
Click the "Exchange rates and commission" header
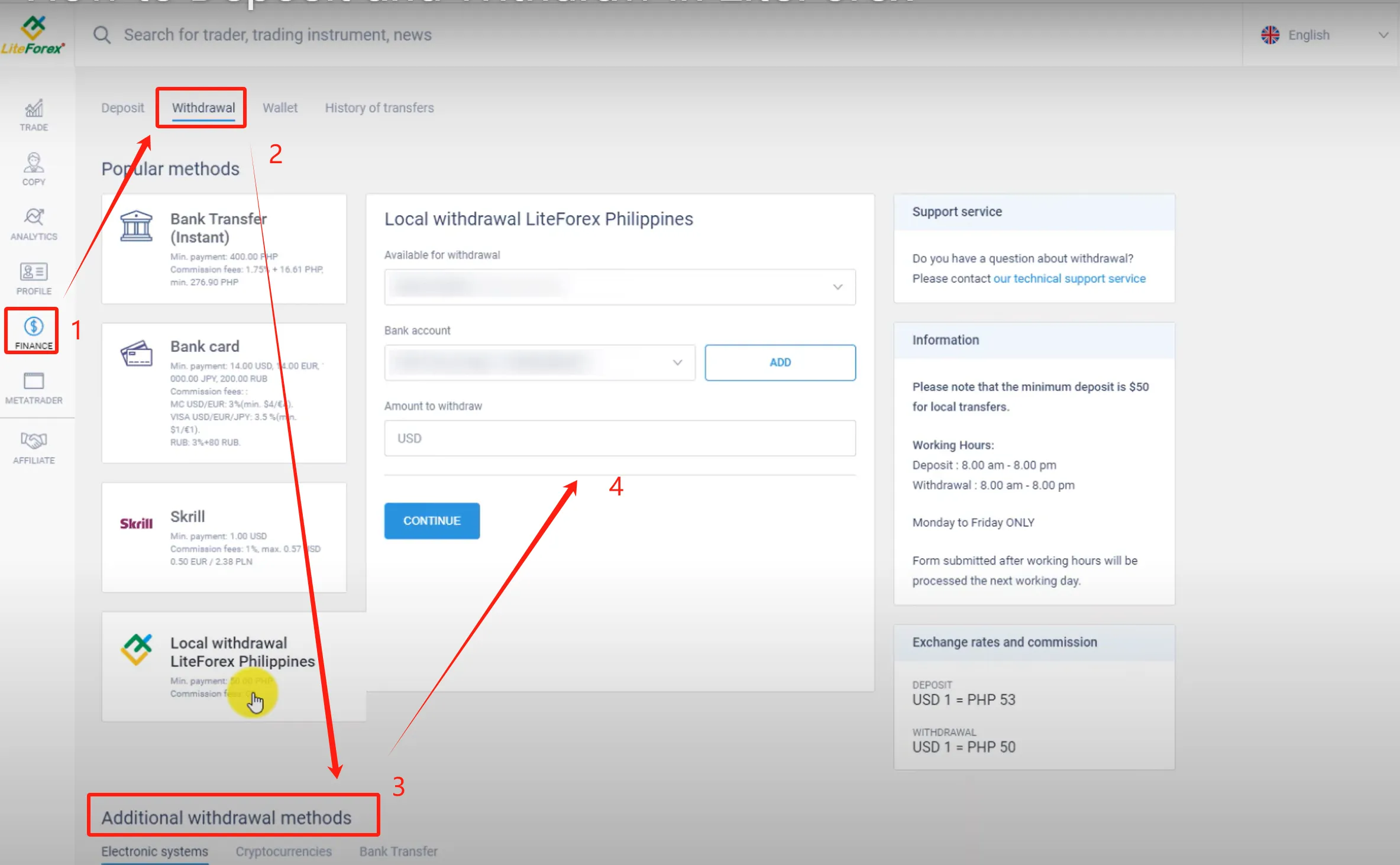coord(1034,643)
